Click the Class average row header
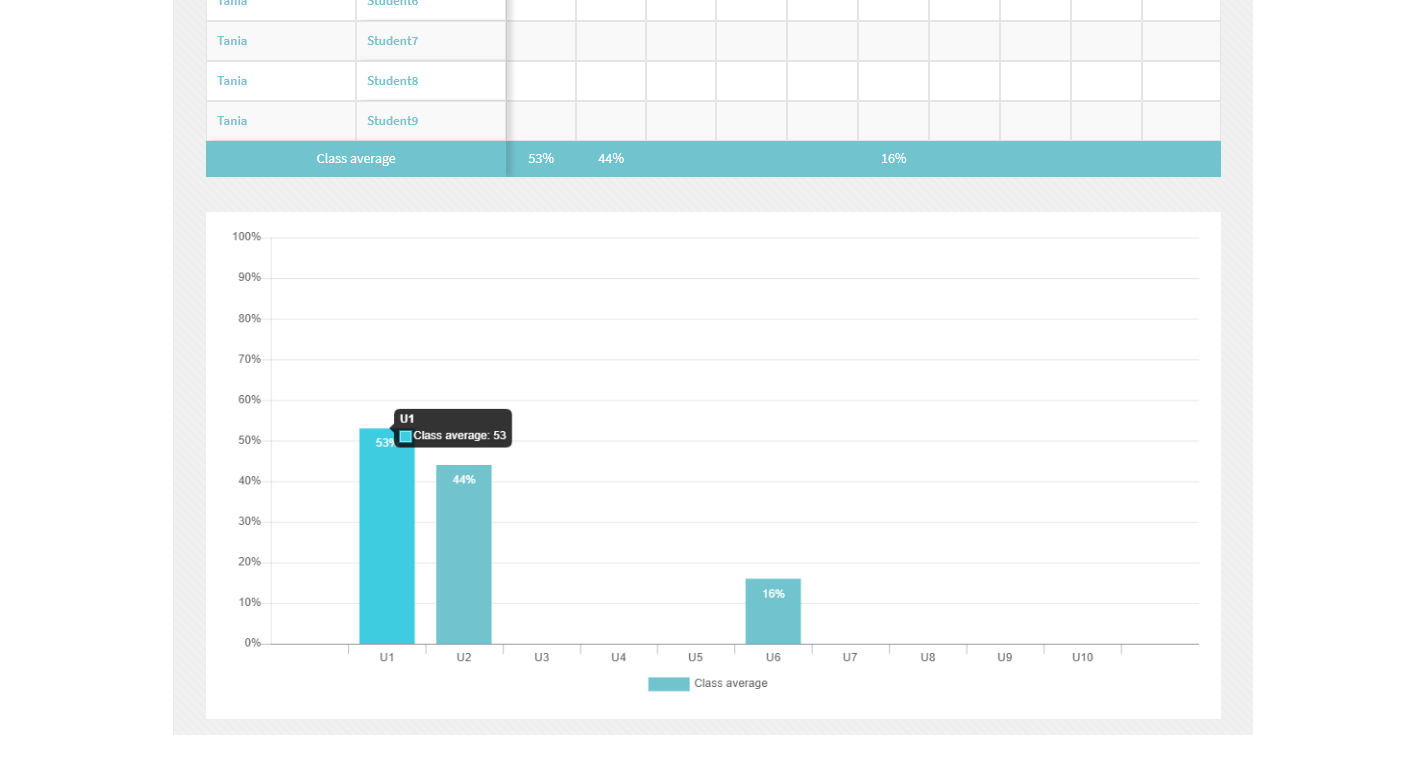Image resolution: width=1411 pixels, height=771 pixels. click(x=356, y=158)
